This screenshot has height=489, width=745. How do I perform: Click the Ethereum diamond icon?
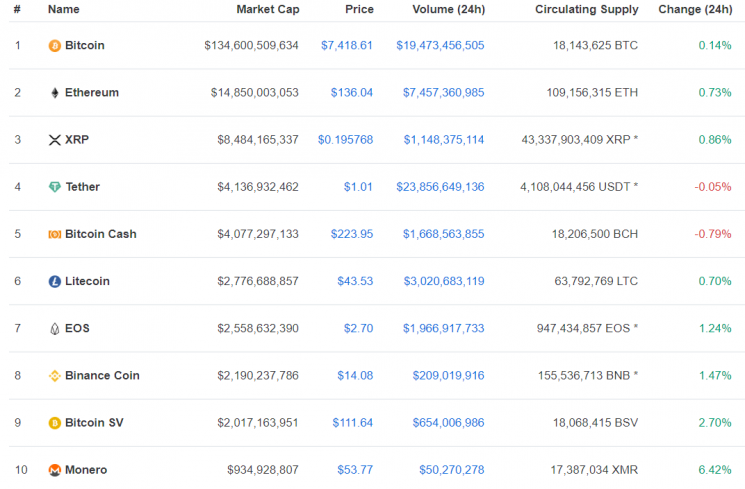coord(55,93)
